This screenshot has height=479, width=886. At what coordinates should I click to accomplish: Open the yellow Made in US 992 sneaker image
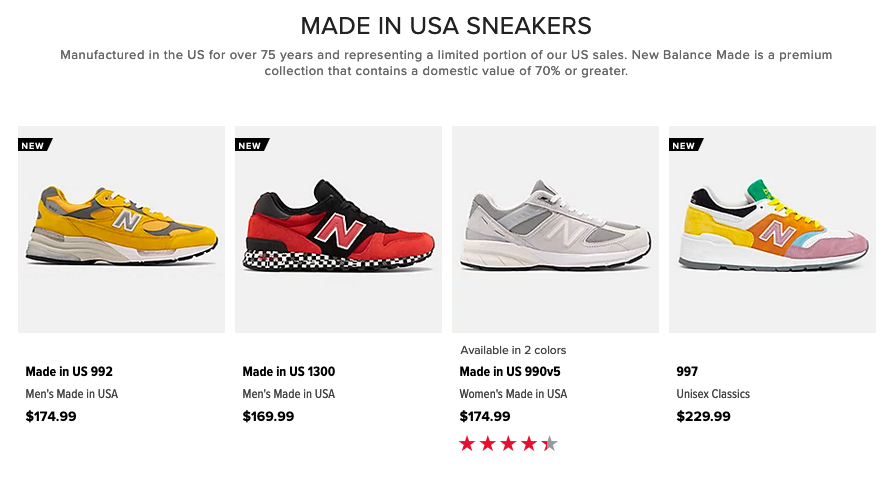[x=121, y=228]
